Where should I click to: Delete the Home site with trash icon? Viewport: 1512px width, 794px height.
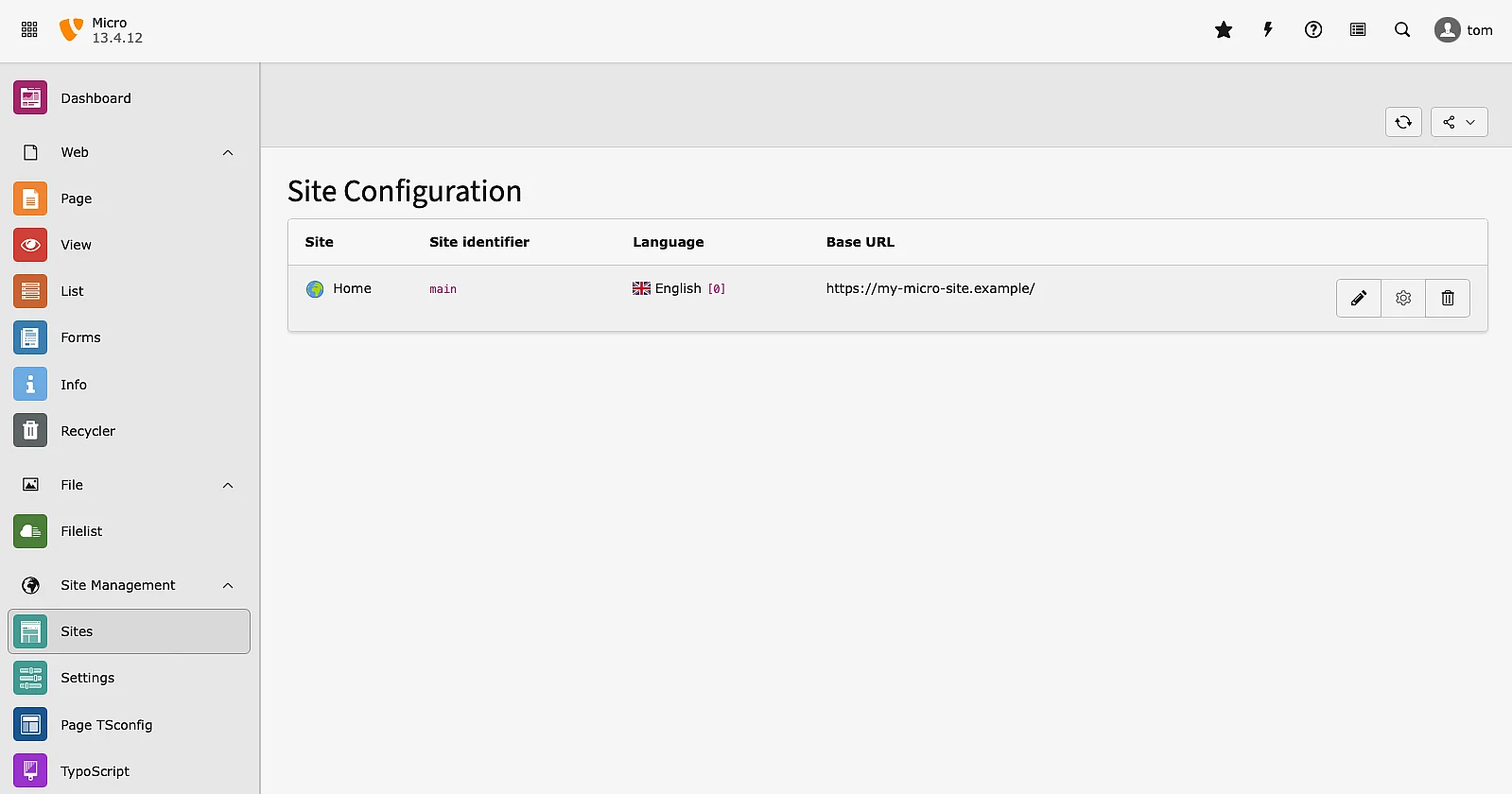tap(1447, 299)
